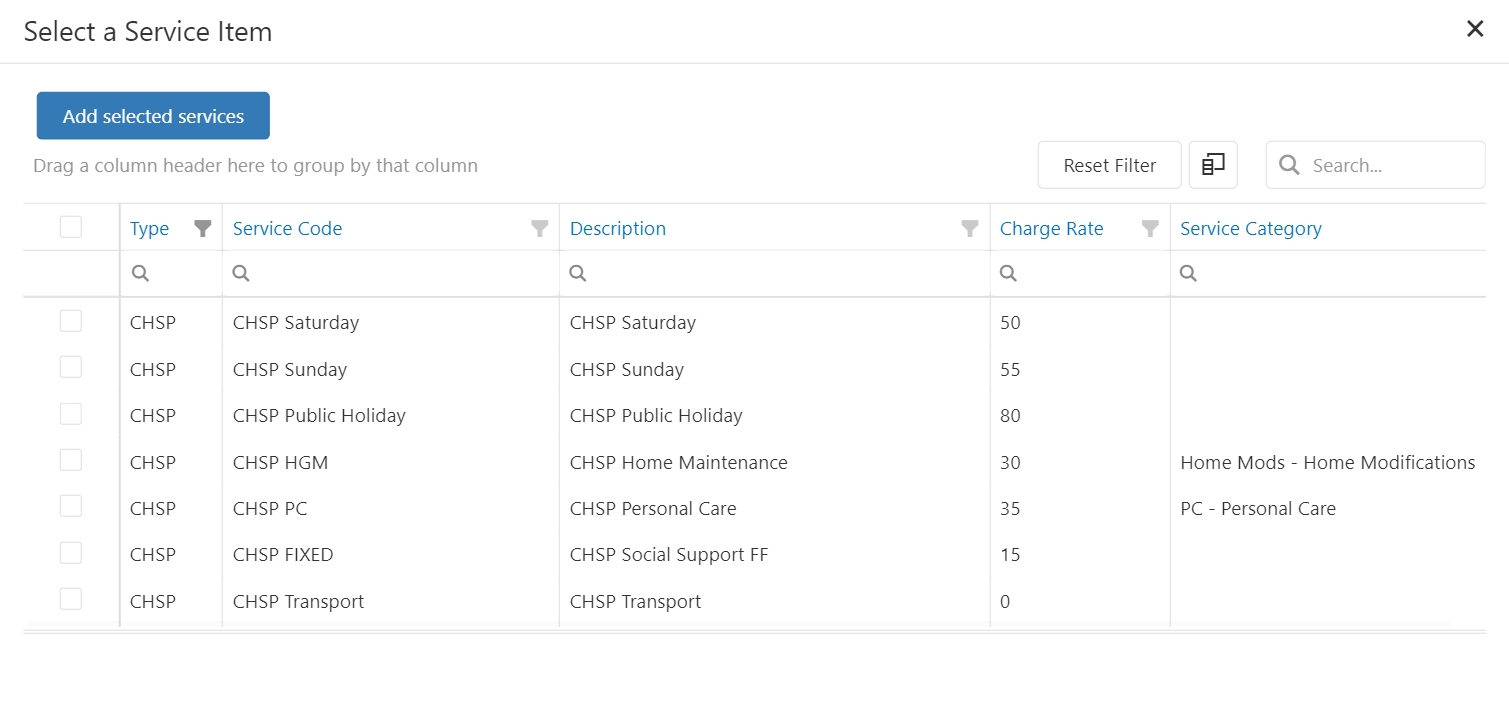Tick the CHSP Sunday row checkbox

[71, 367]
